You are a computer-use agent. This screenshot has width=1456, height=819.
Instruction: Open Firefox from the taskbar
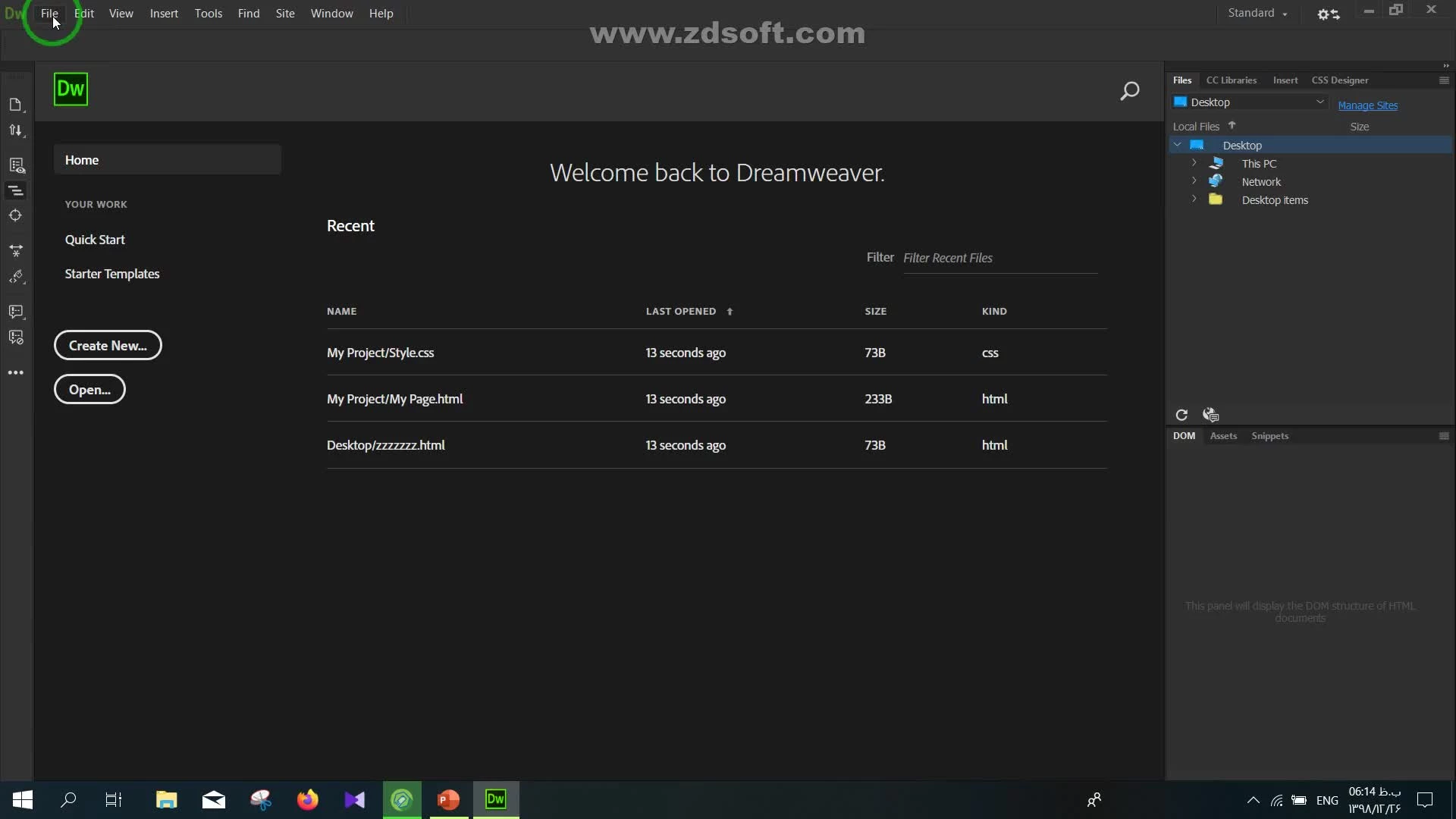pyautogui.click(x=308, y=800)
